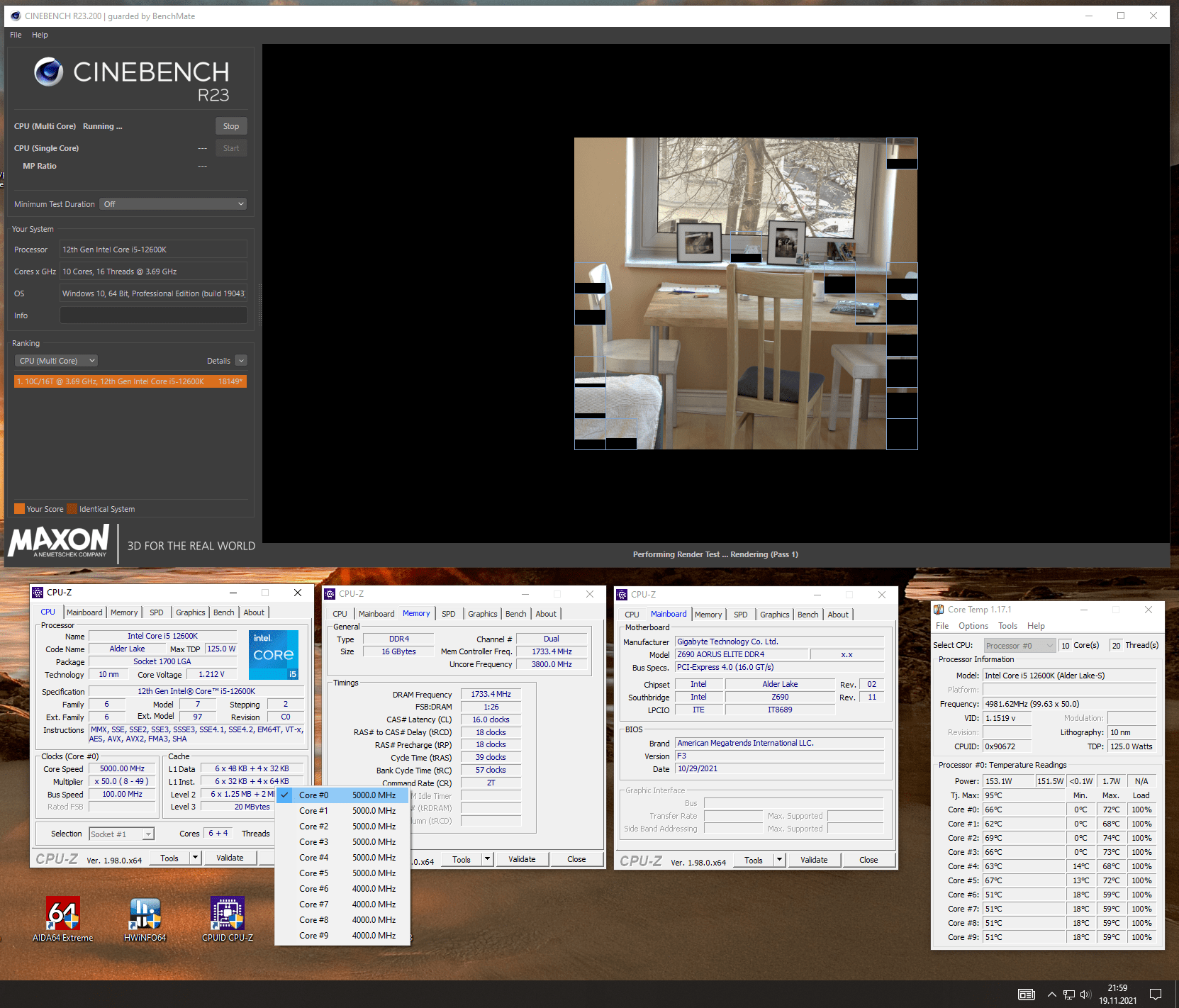
Task: Click the empty Info field in Cinebench
Action: tap(154, 315)
